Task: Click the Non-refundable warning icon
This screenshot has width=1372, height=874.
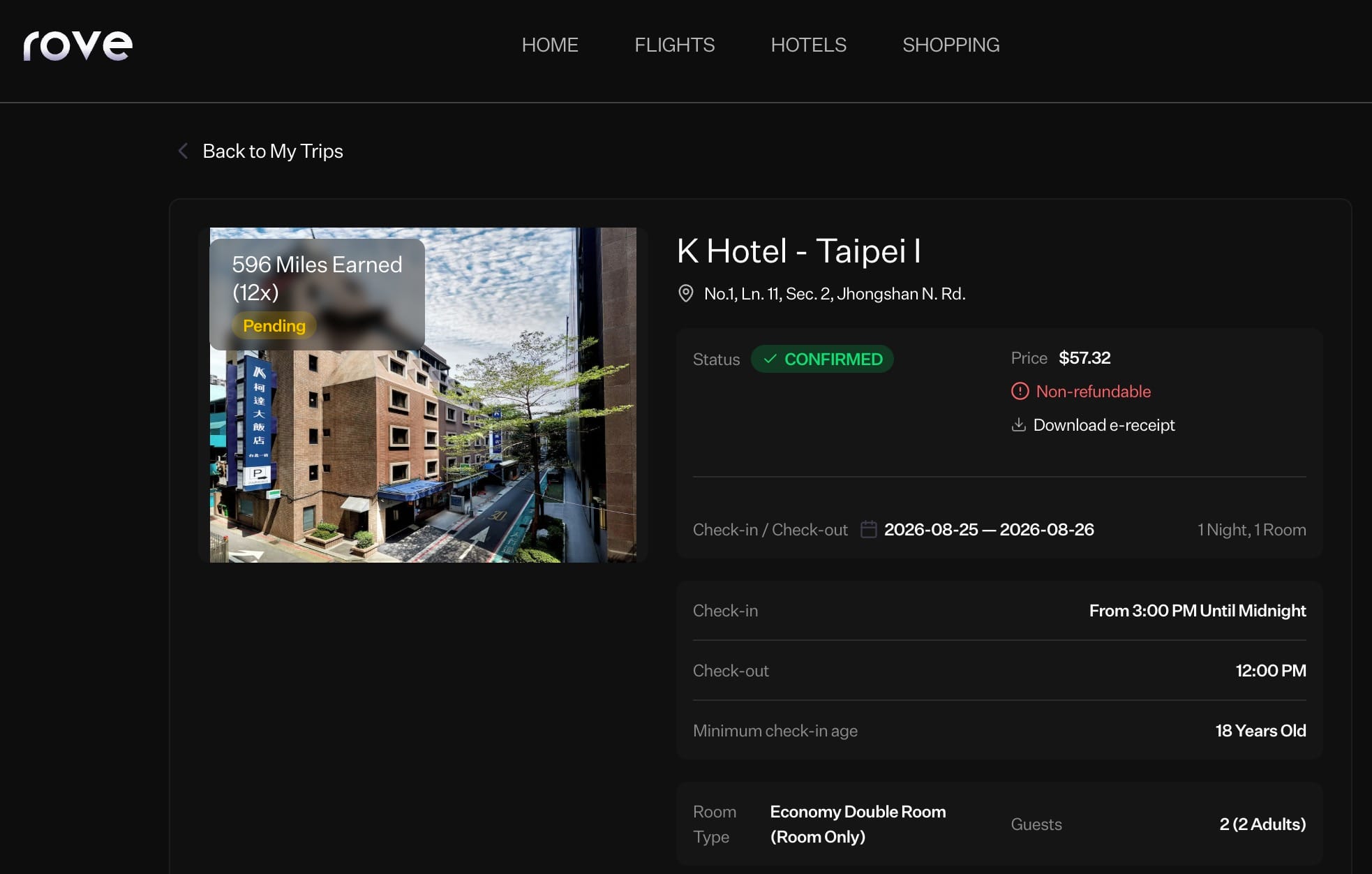Action: [x=1020, y=391]
